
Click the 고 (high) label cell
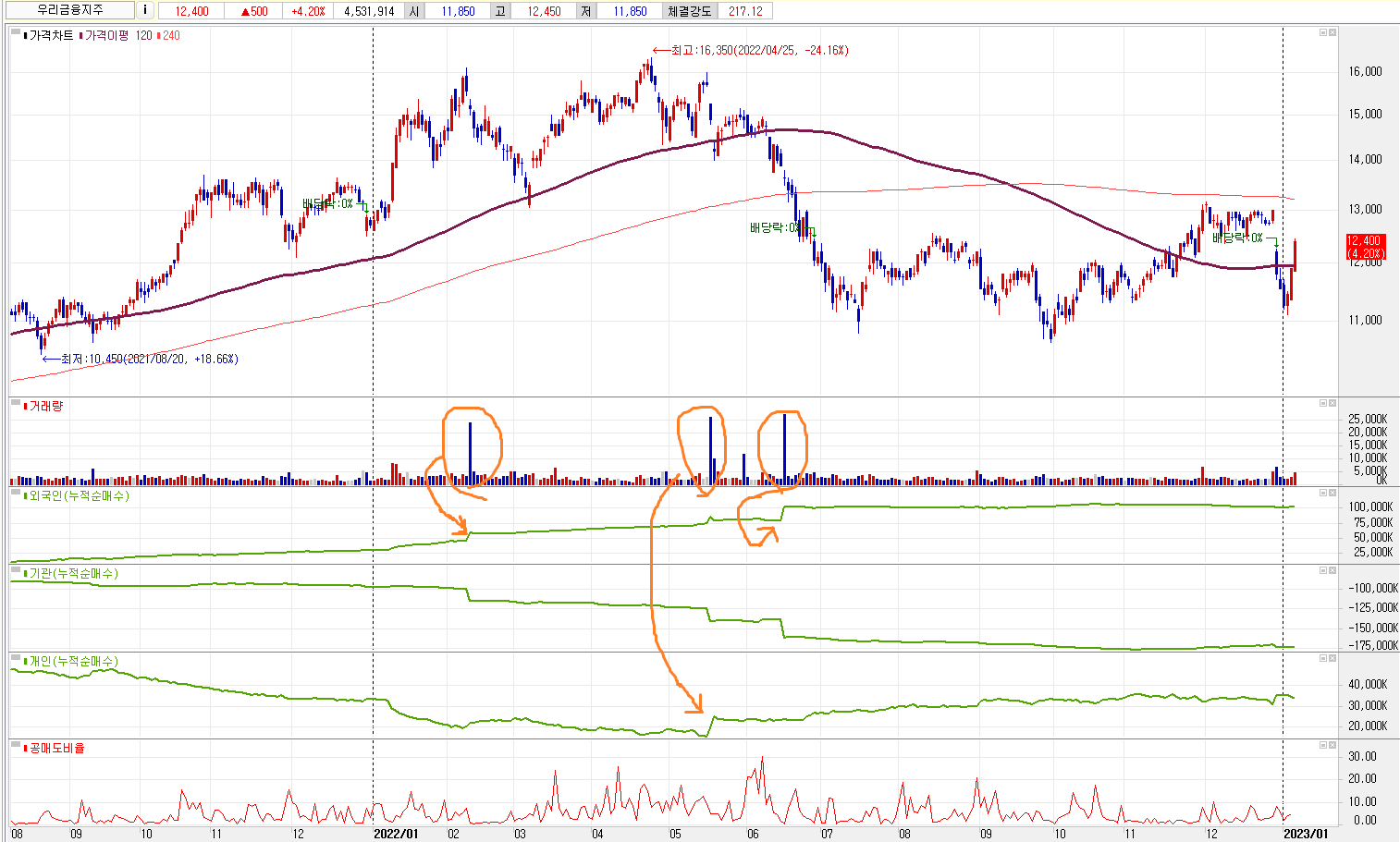click(x=500, y=11)
